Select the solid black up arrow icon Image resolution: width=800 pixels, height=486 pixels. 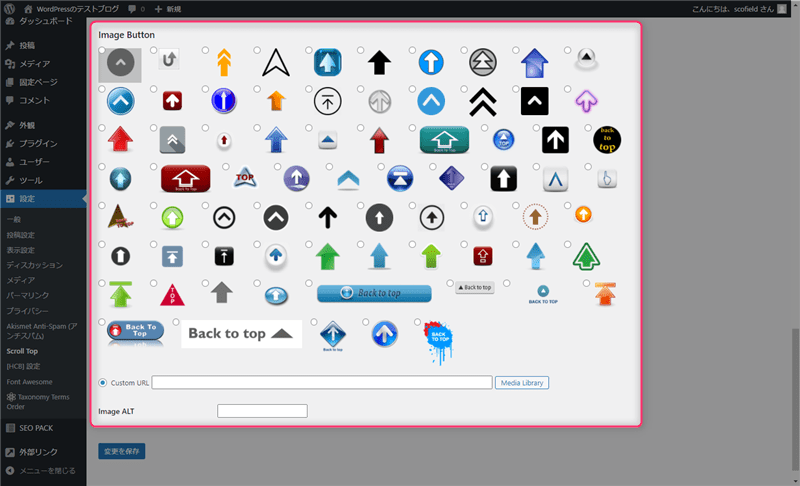pos(379,63)
